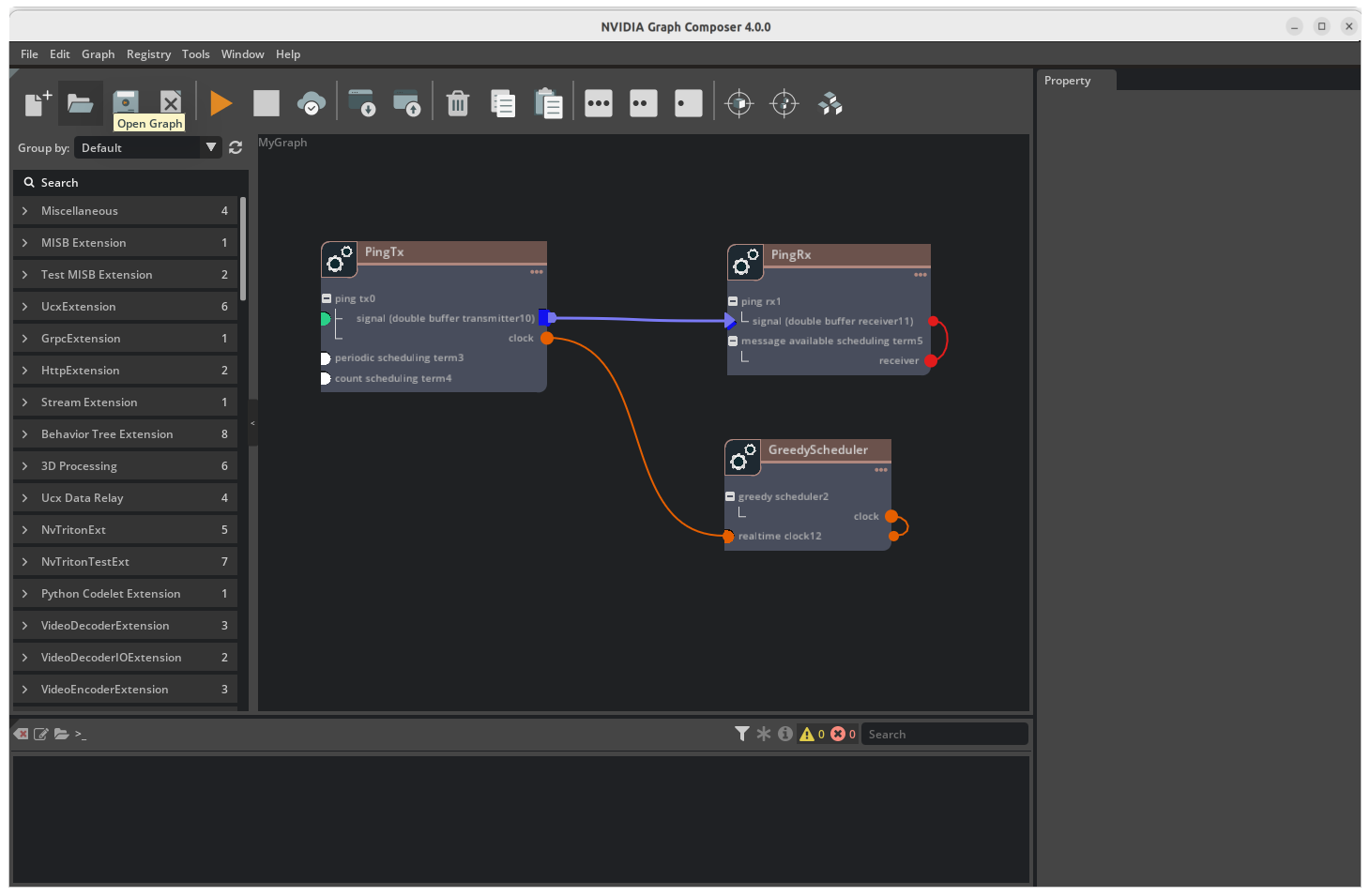Open the GreedyScheduler node three-dot menu
Viewport: 1370px width, 896px height.
tap(881, 470)
